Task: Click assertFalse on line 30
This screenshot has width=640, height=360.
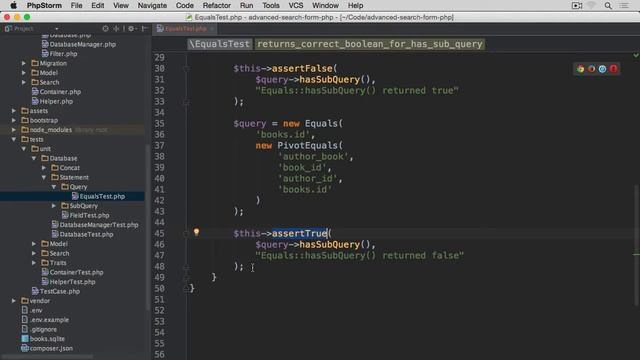Action: click(x=302, y=69)
